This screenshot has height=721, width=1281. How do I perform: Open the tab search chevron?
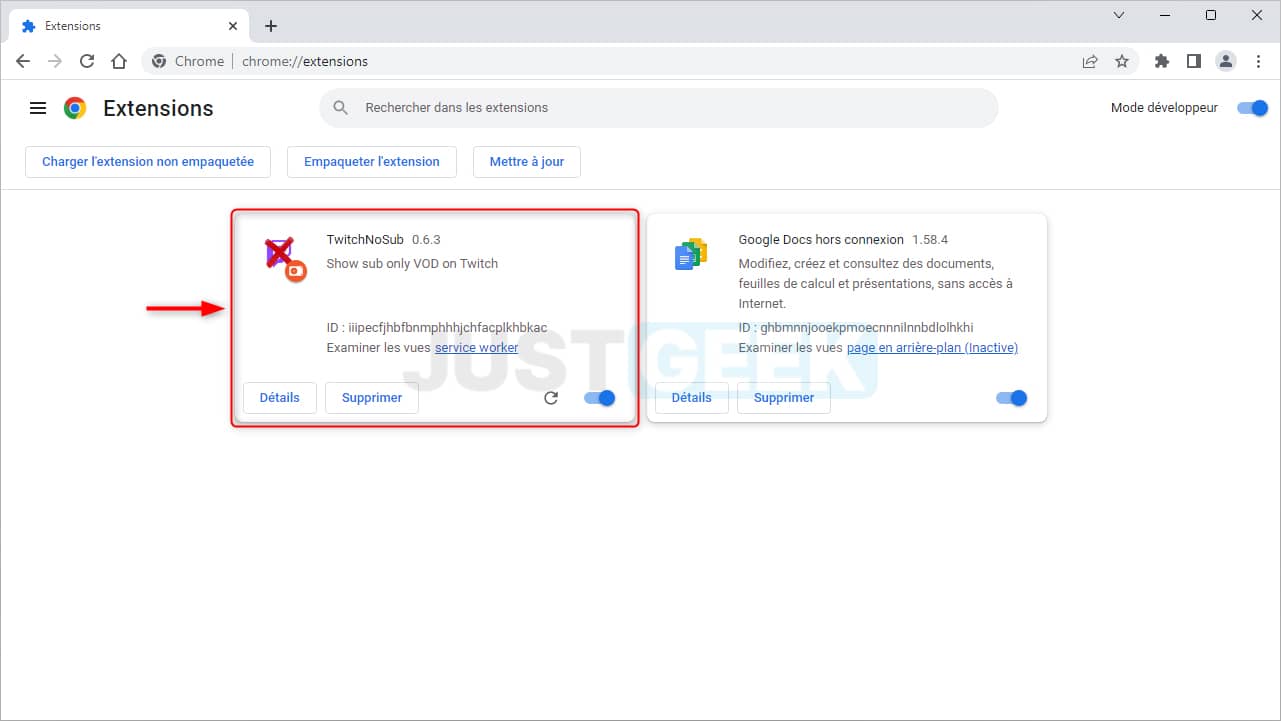[1119, 15]
